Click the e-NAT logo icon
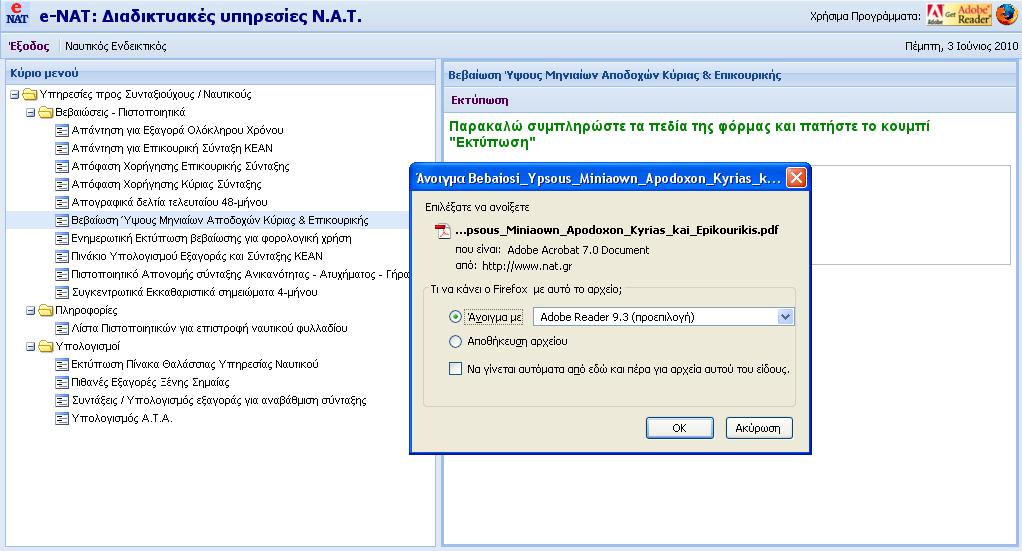 pos(16,14)
